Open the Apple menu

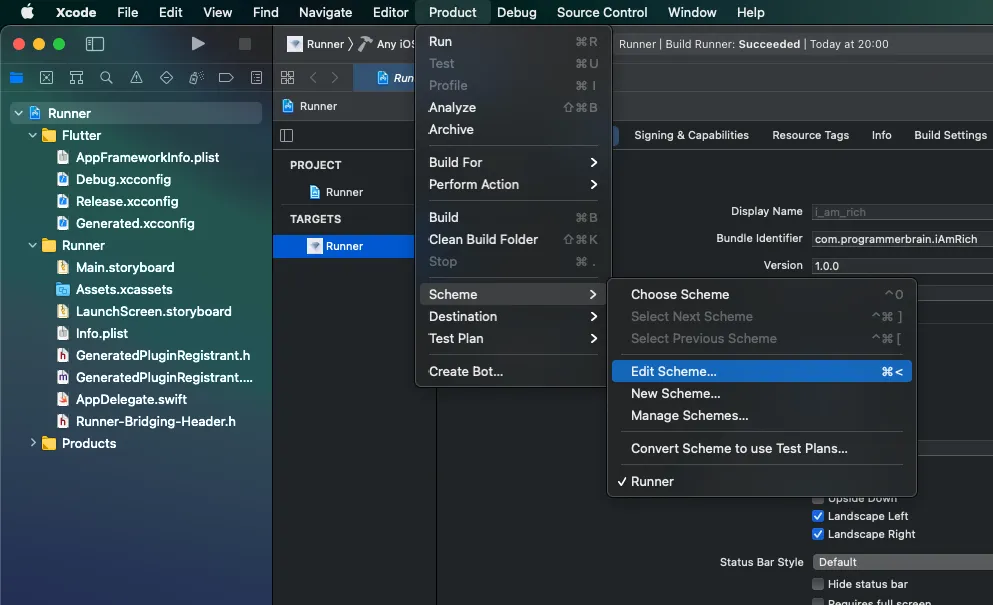coord(27,12)
